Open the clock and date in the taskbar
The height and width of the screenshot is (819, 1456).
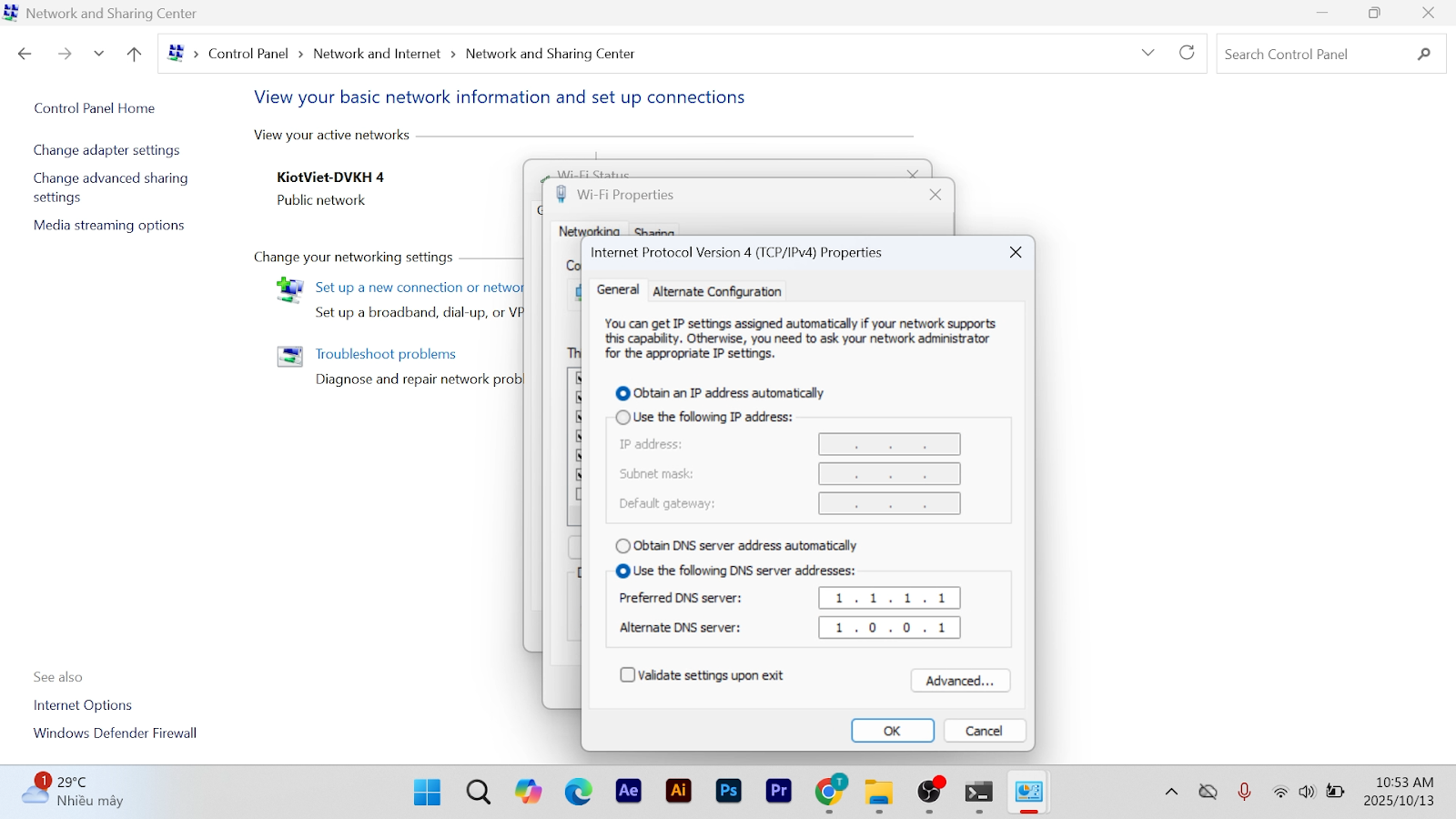(x=1399, y=792)
